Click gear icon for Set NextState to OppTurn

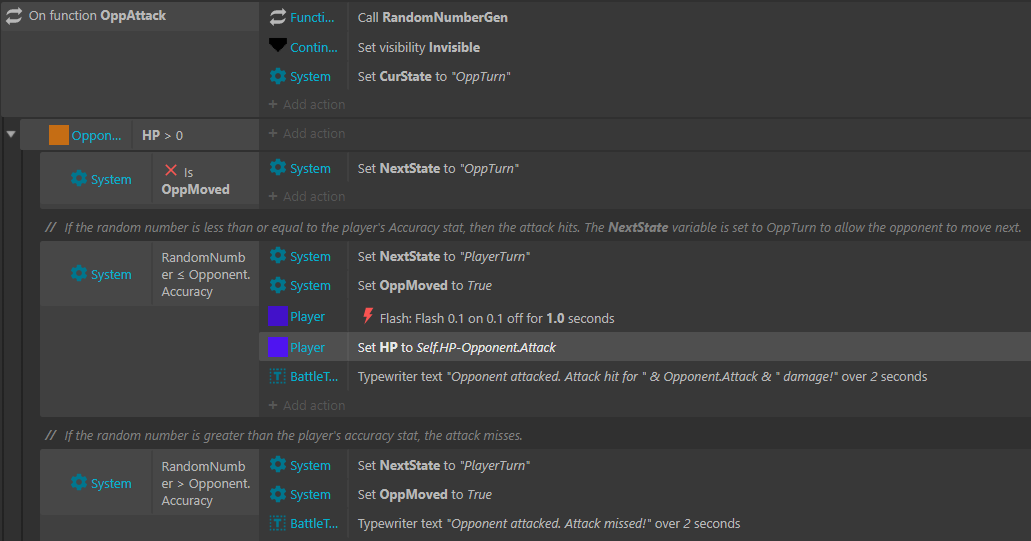point(277,168)
